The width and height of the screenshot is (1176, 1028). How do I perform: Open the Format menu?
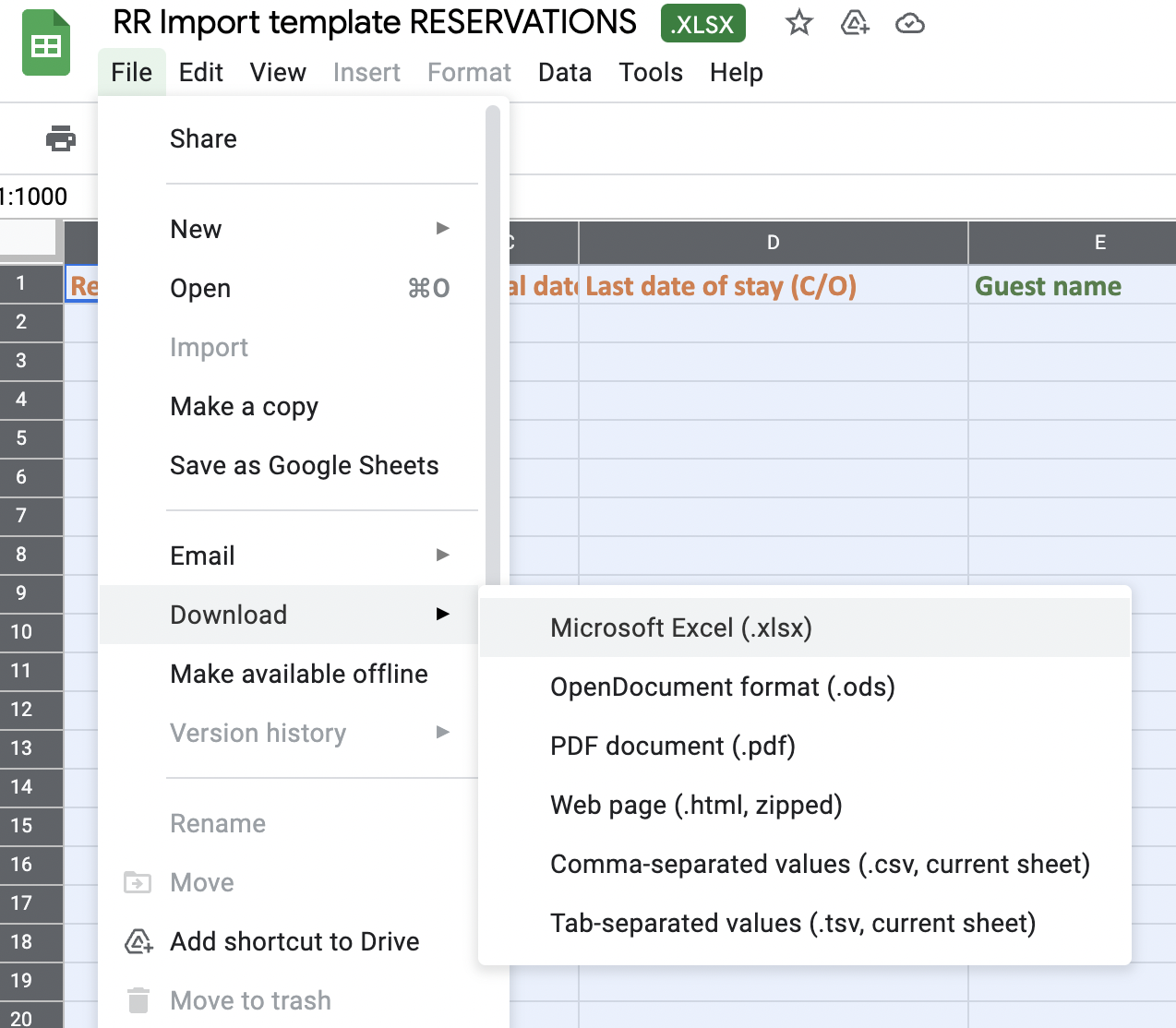click(x=469, y=72)
